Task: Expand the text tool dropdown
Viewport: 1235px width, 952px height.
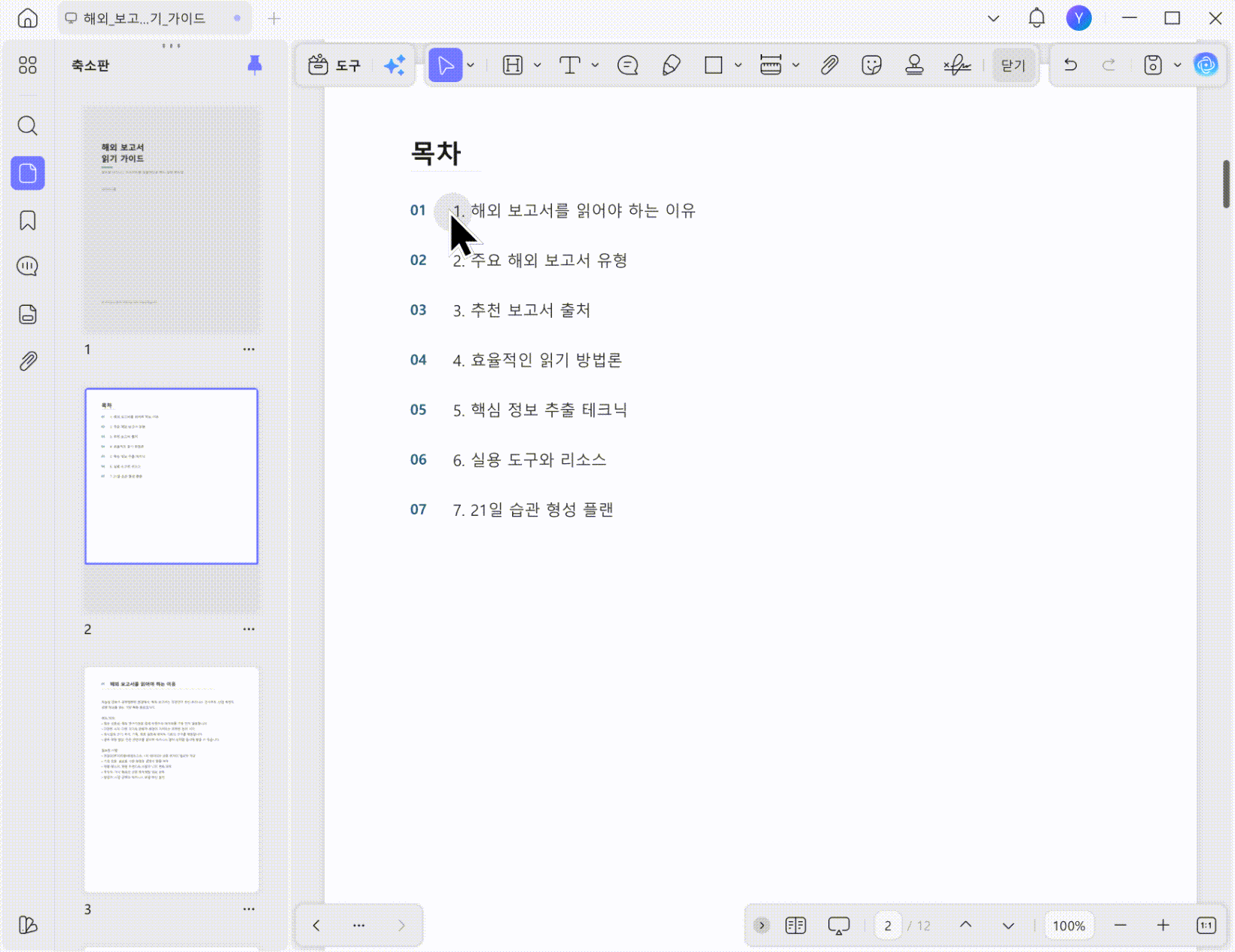Action: [x=595, y=66]
